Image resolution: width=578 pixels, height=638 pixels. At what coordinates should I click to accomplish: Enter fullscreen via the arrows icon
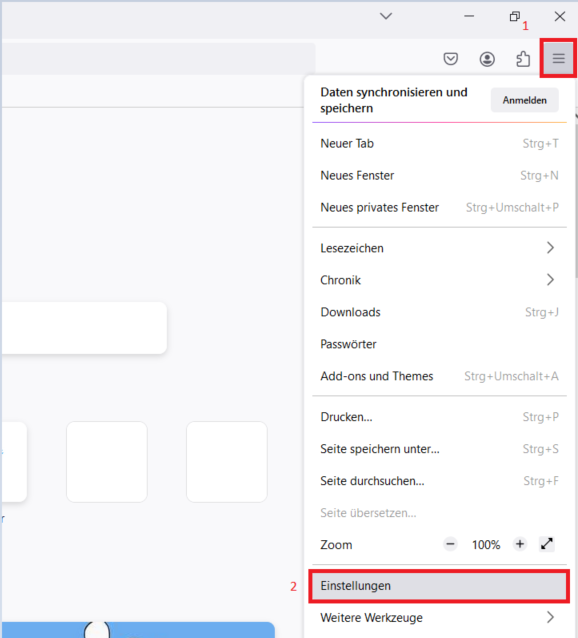(547, 544)
